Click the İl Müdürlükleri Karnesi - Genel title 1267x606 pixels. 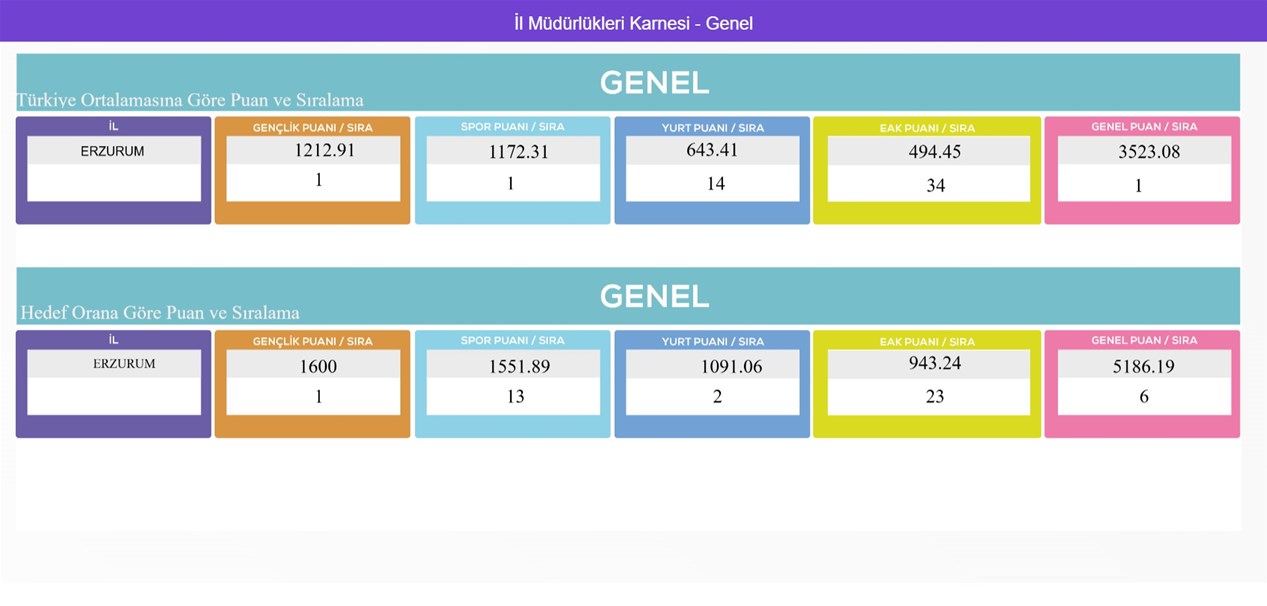point(633,23)
